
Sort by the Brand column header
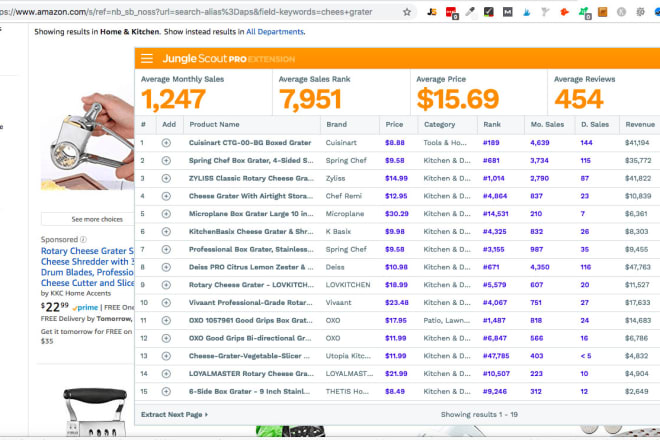click(336, 124)
